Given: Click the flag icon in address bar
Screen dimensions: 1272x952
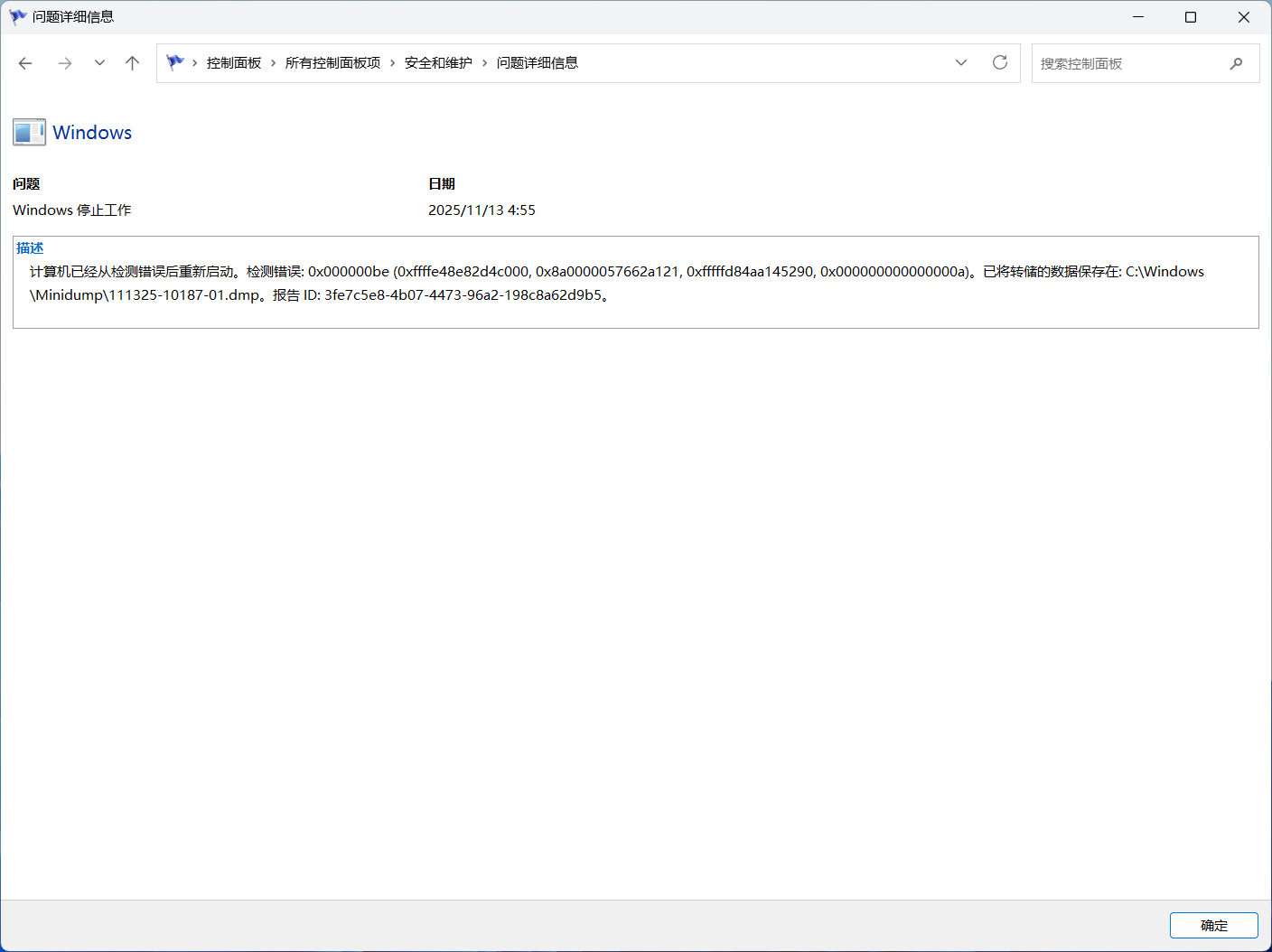Looking at the screenshot, I should [x=175, y=62].
